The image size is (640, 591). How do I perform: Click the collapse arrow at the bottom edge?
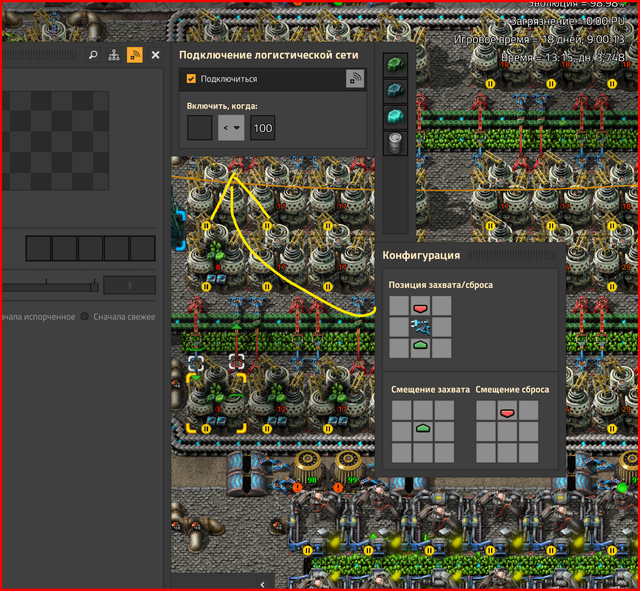(262, 584)
